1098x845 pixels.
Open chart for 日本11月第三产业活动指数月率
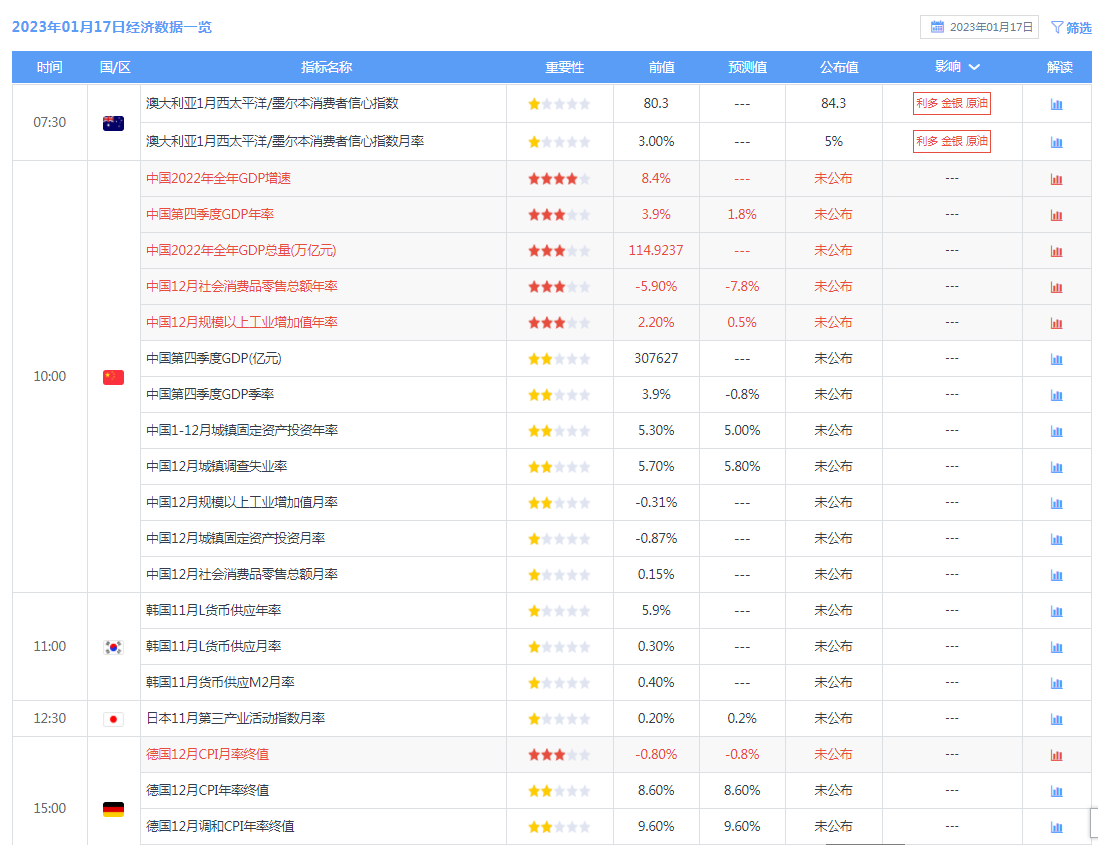point(1056,719)
